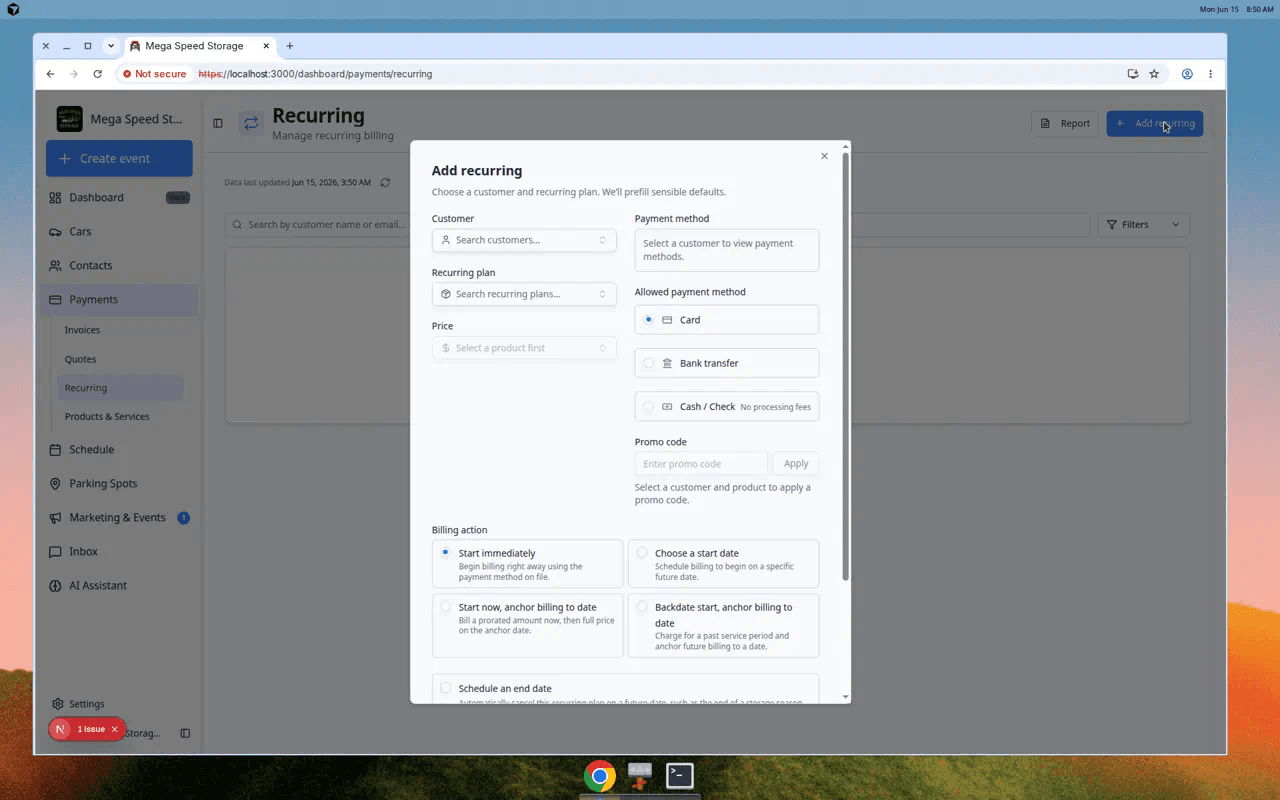The image size is (1280, 800).
Task: Open the Report button
Action: (1065, 123)
